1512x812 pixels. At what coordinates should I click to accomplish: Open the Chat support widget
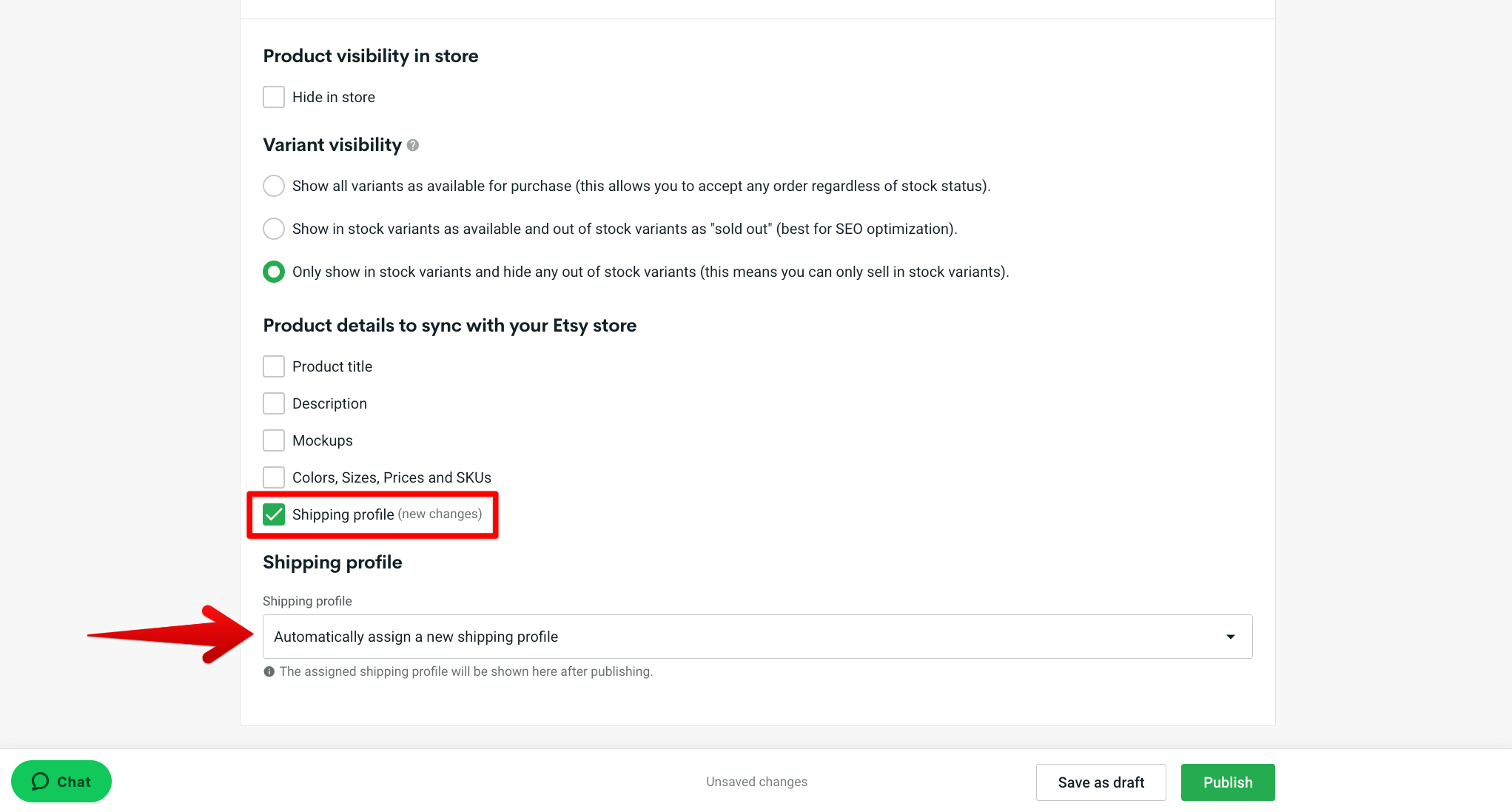pos(61,781)
